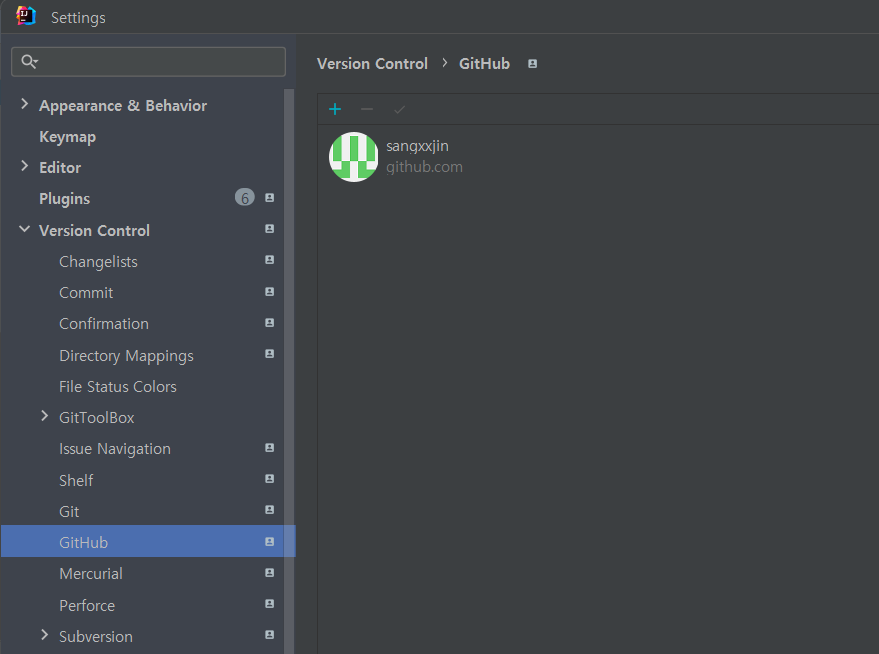879x654 pixels.
Task: Open Git settings page
Action: 69,512
